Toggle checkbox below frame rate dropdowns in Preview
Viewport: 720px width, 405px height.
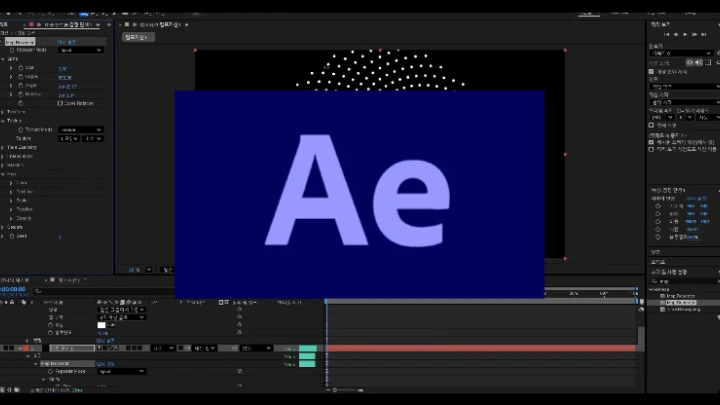pos(651,125)
